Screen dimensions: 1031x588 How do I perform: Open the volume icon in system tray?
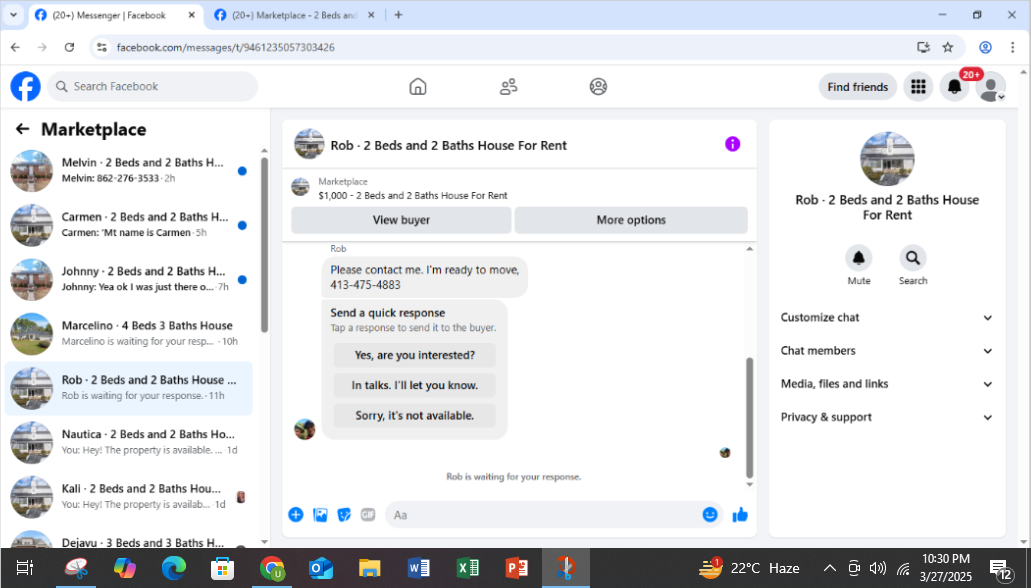(877, 568)
